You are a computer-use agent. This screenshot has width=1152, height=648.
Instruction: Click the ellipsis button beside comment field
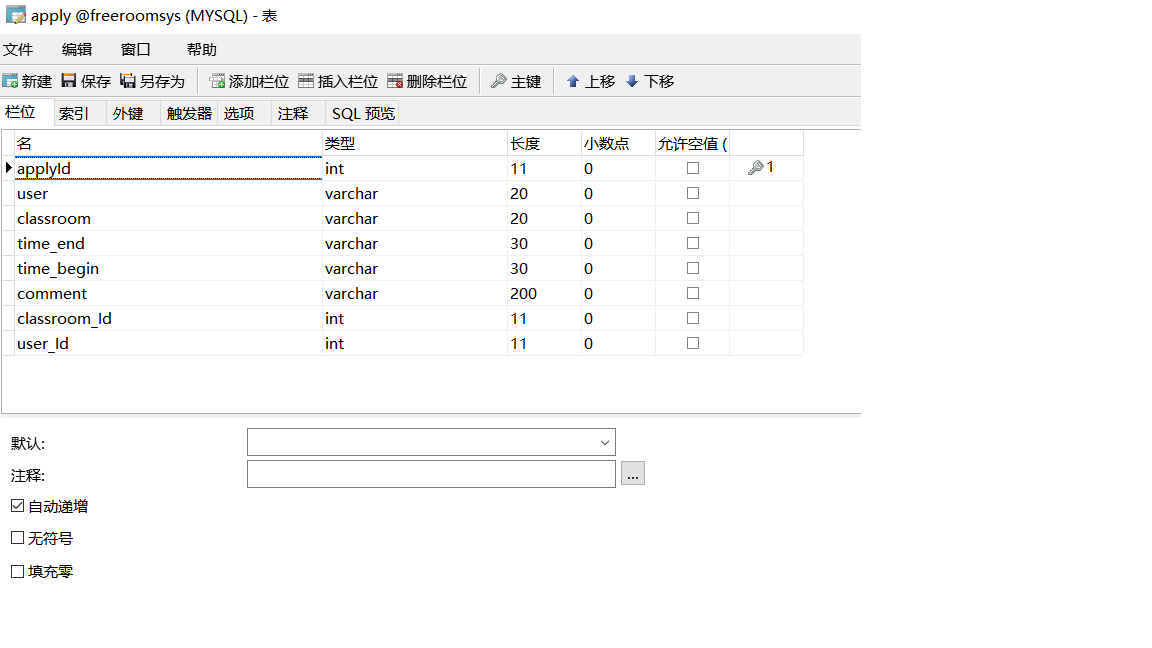point(633,473)
